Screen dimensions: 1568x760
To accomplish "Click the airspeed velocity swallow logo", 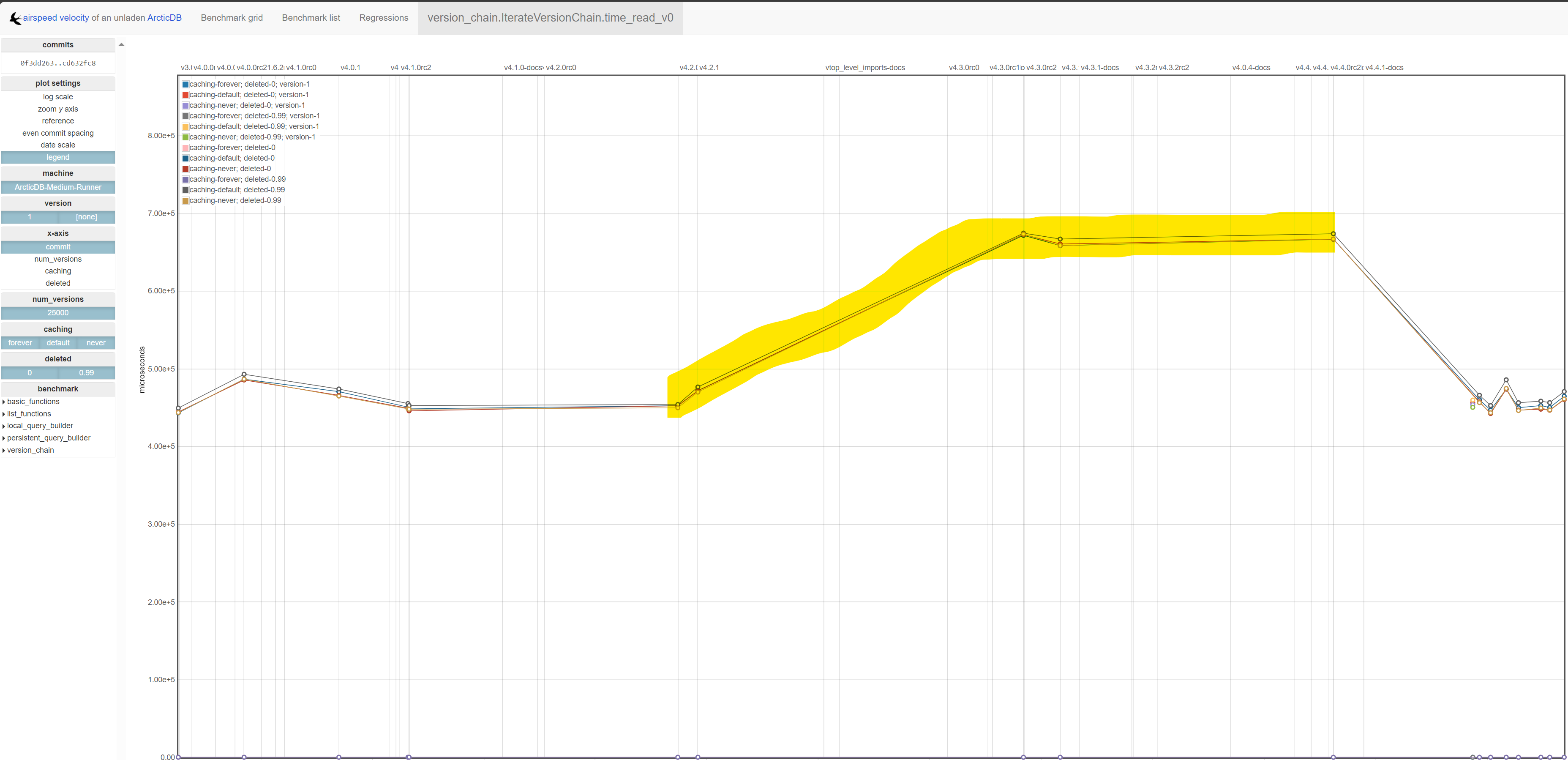I will click(x=15, y=18).
